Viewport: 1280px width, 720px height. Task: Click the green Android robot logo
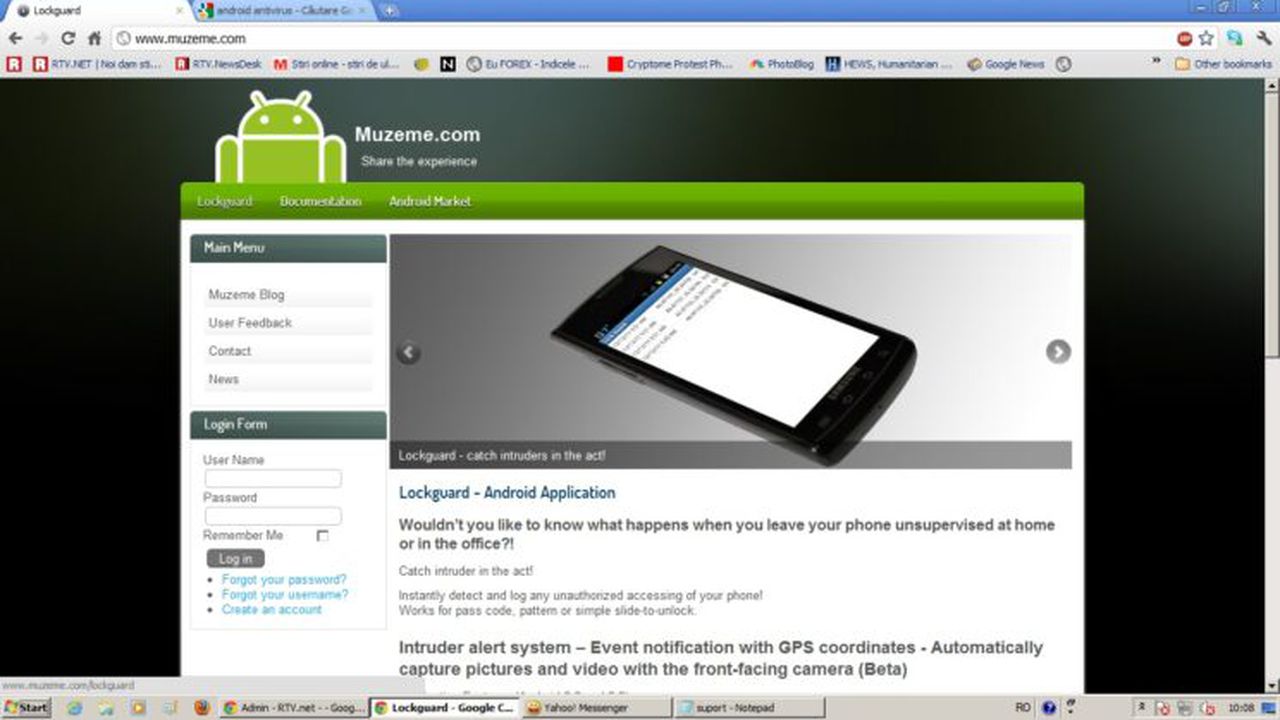pyautogui.click(x=280, y=137)
